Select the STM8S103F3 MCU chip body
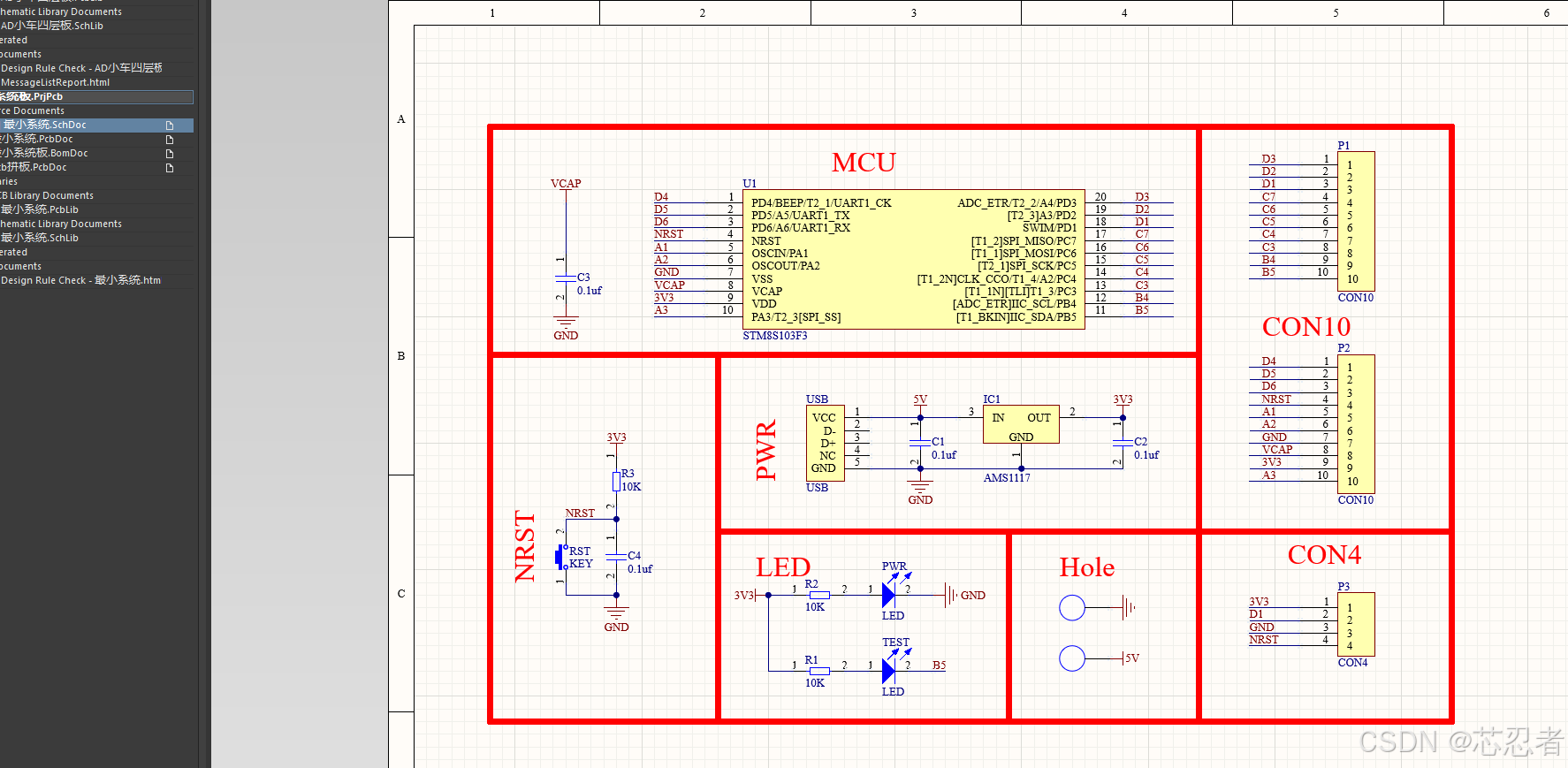Screen dimensions: 1568x768 pos(912,260)
